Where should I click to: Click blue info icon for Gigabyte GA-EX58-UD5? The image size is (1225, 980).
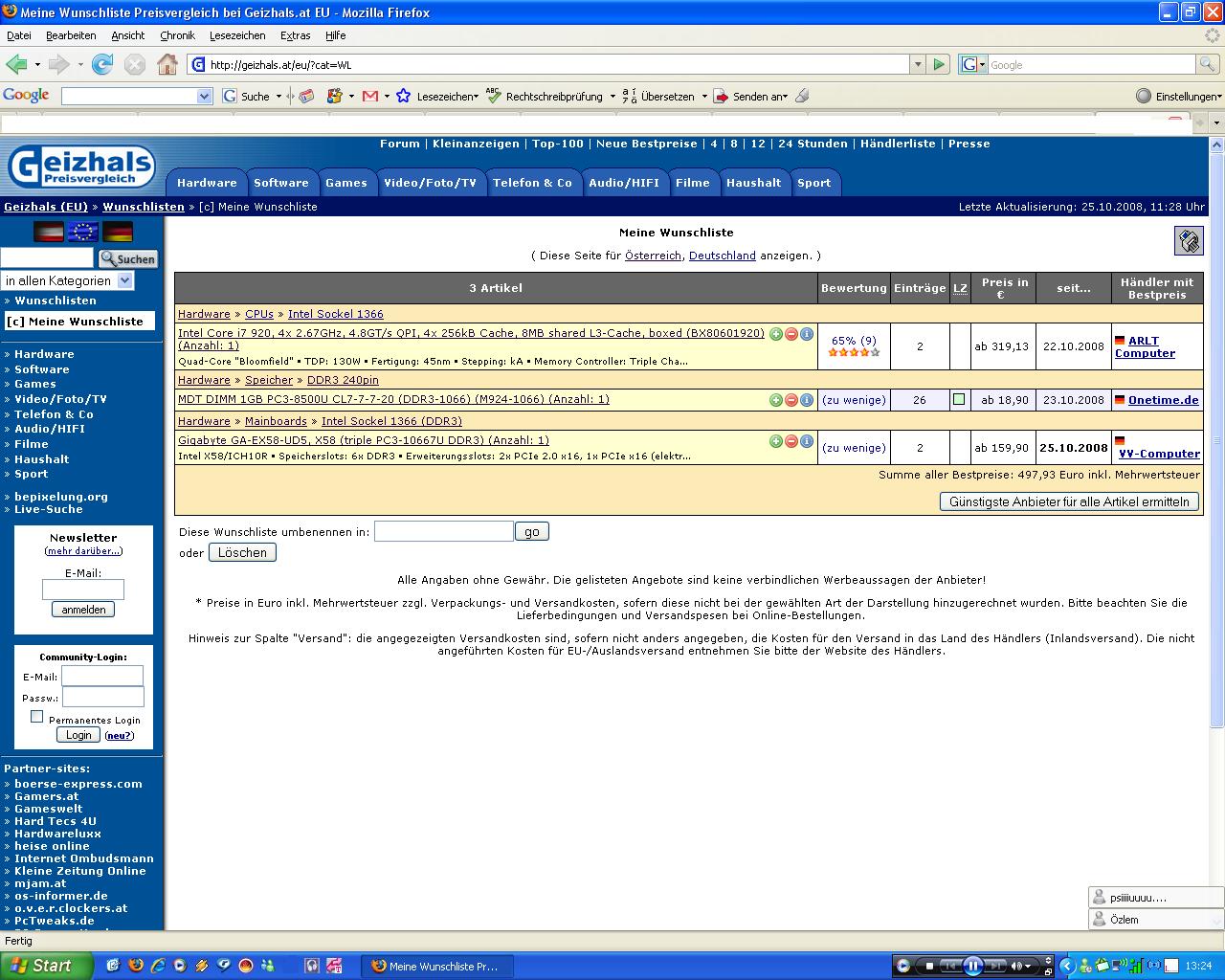[807, 441]
